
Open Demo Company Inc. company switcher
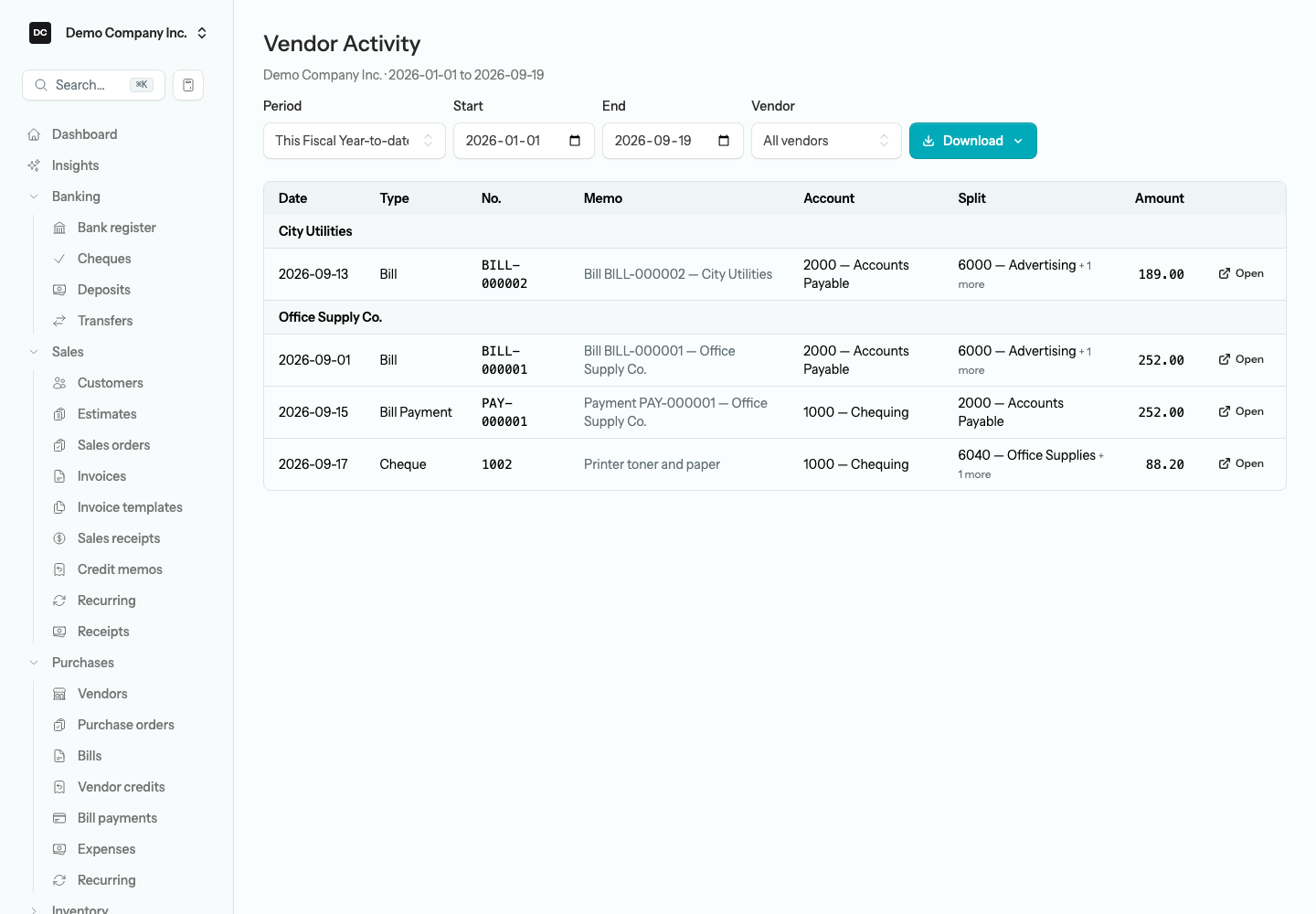pos(119,33)
